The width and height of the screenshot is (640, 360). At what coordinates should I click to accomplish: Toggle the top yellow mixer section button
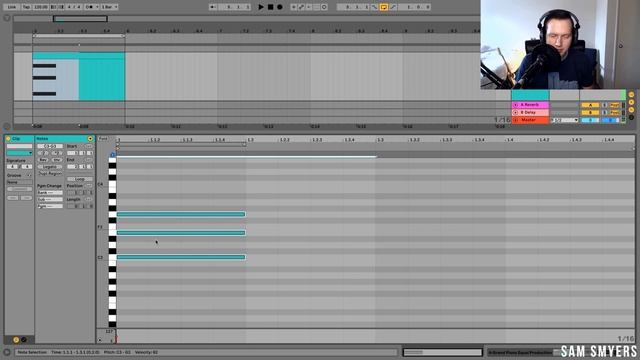[631, 95]
